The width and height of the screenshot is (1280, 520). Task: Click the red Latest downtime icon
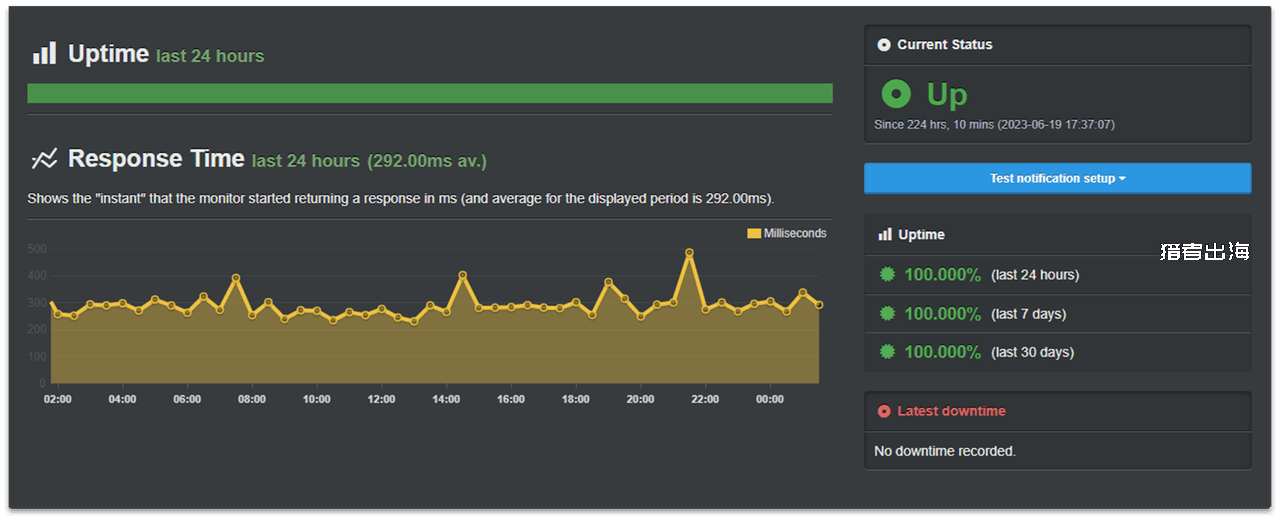coord(884,411)
